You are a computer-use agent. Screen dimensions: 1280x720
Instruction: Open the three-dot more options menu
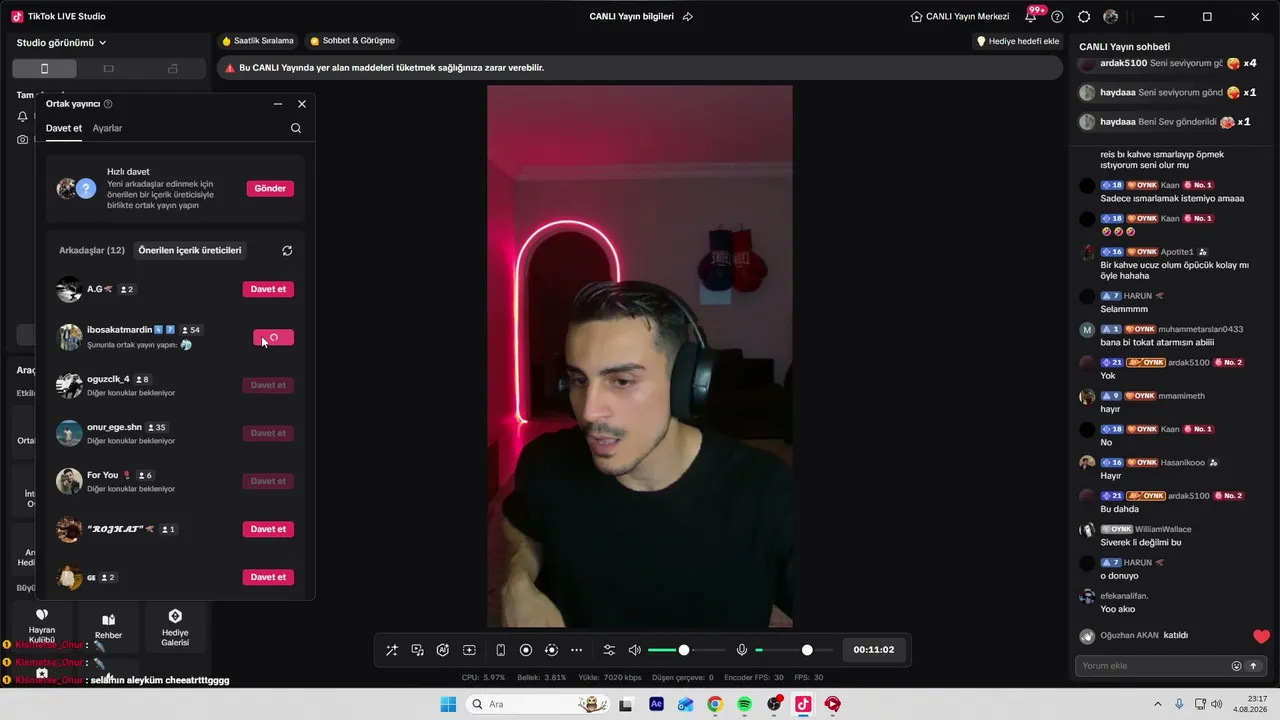(576, 650)
